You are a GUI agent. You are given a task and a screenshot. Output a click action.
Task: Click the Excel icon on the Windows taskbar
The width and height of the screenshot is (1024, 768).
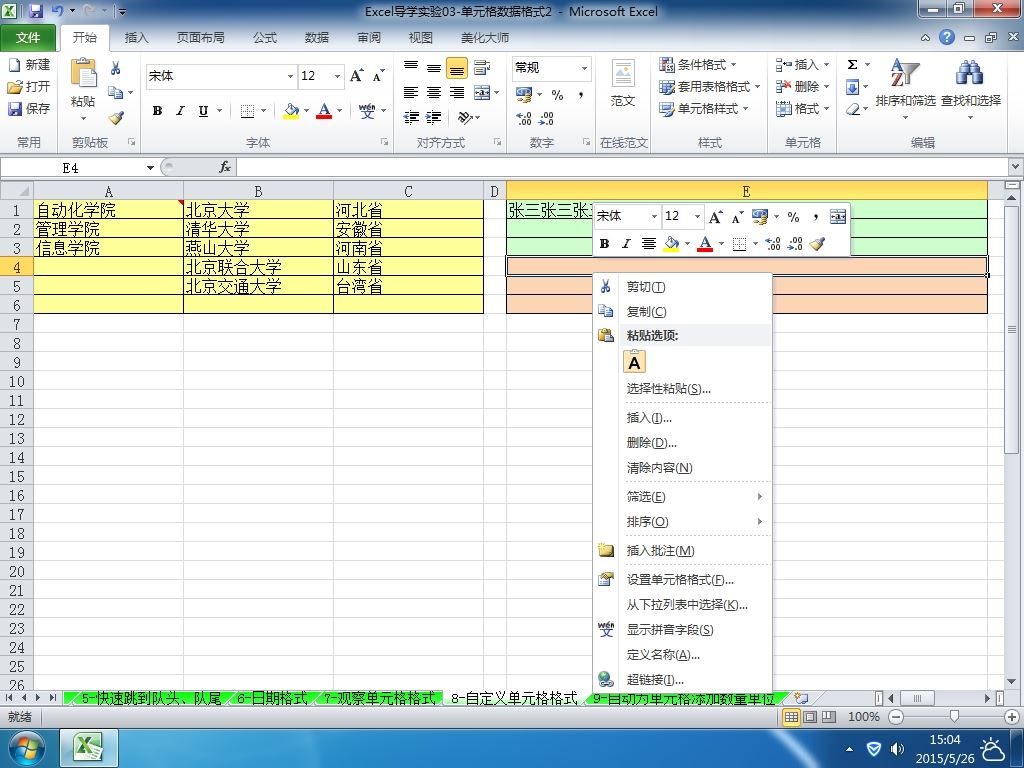click(x=90, y=748)
